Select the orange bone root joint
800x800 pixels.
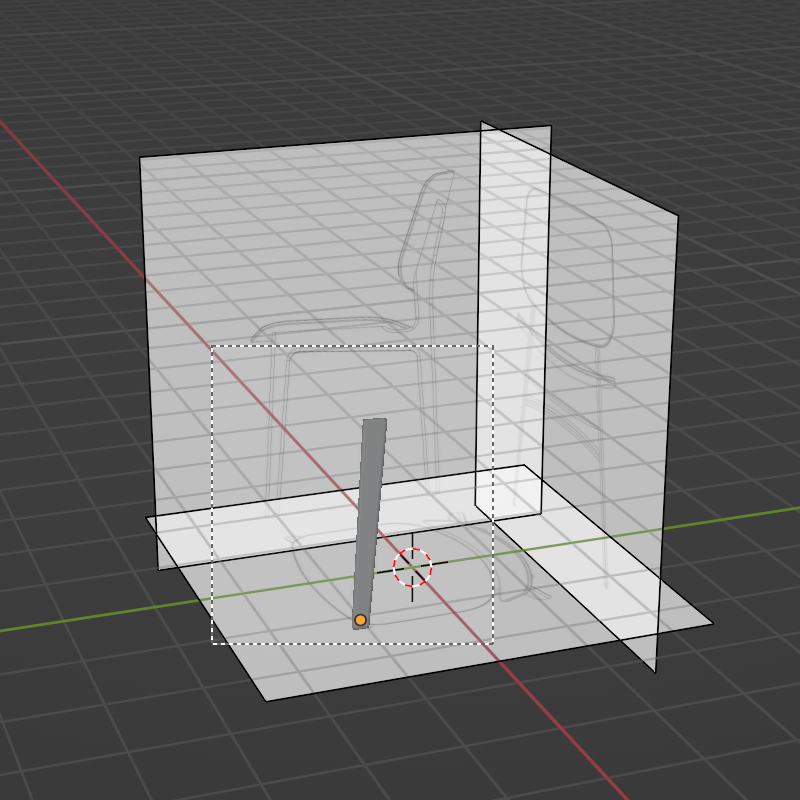[360, 620]
